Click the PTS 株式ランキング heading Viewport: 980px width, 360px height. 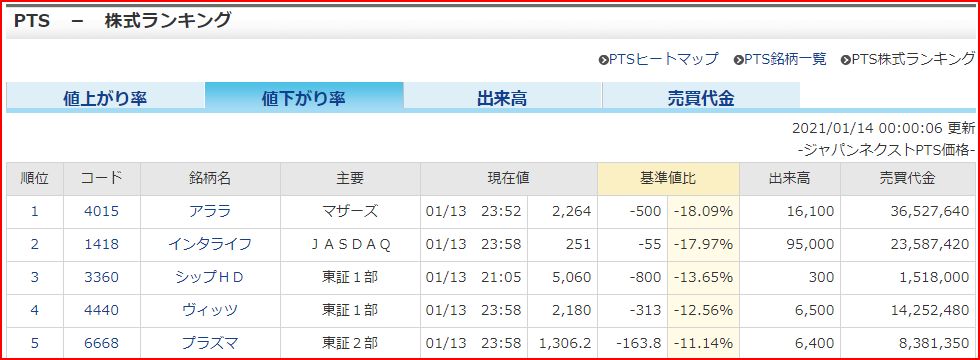122,20
